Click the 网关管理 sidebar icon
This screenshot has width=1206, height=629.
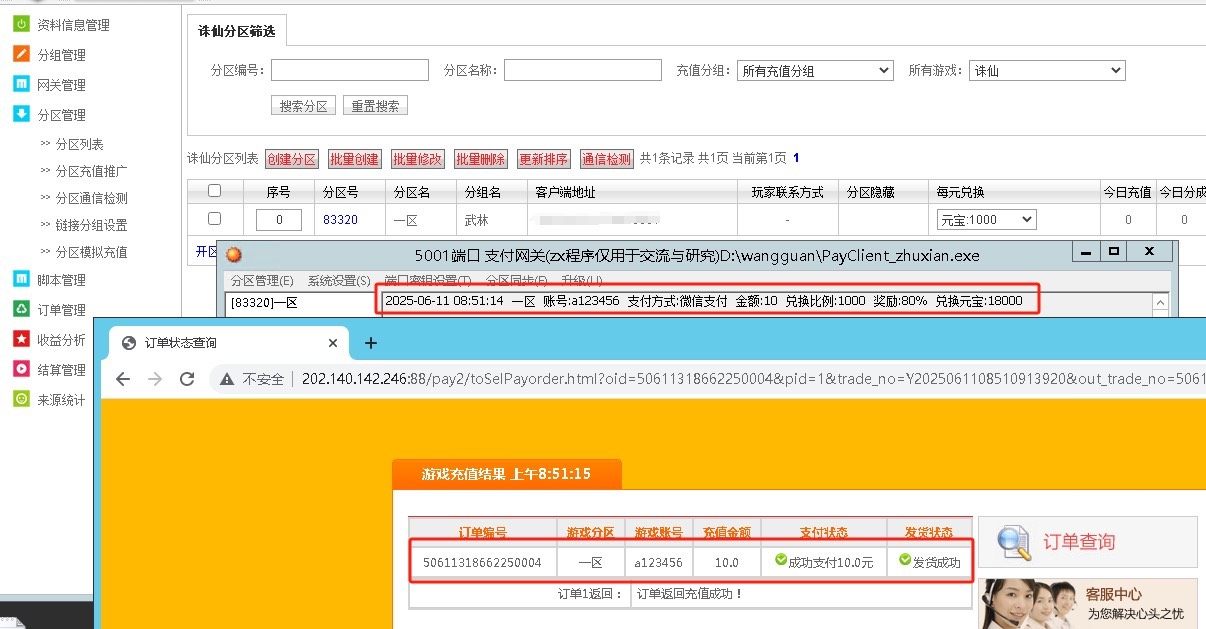21,84
